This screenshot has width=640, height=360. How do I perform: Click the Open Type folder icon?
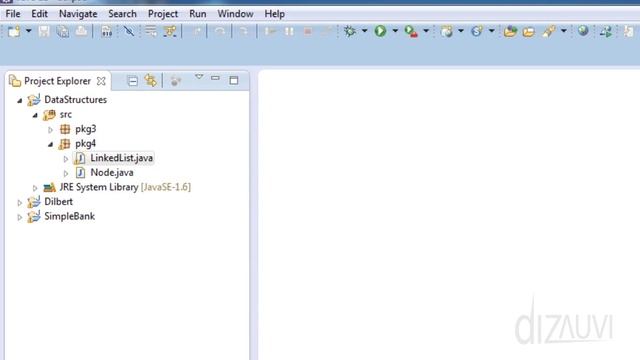[x=510, y=31]
